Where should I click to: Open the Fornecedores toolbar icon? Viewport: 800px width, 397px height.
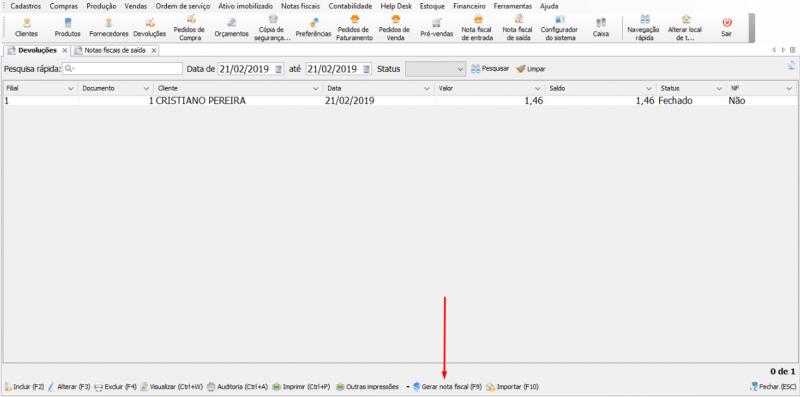point(109,28)
